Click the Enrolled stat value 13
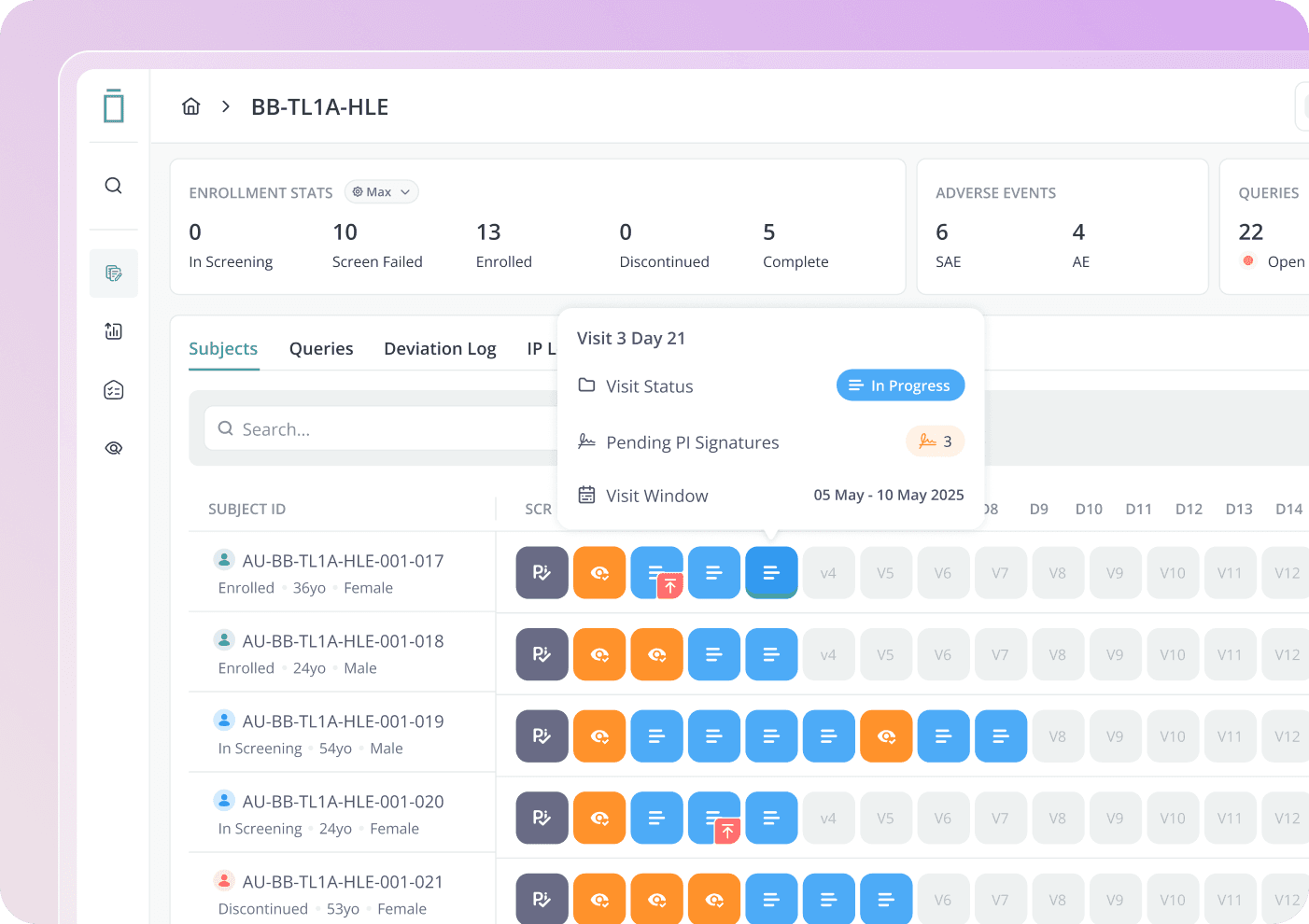 (x=488, y=232)
